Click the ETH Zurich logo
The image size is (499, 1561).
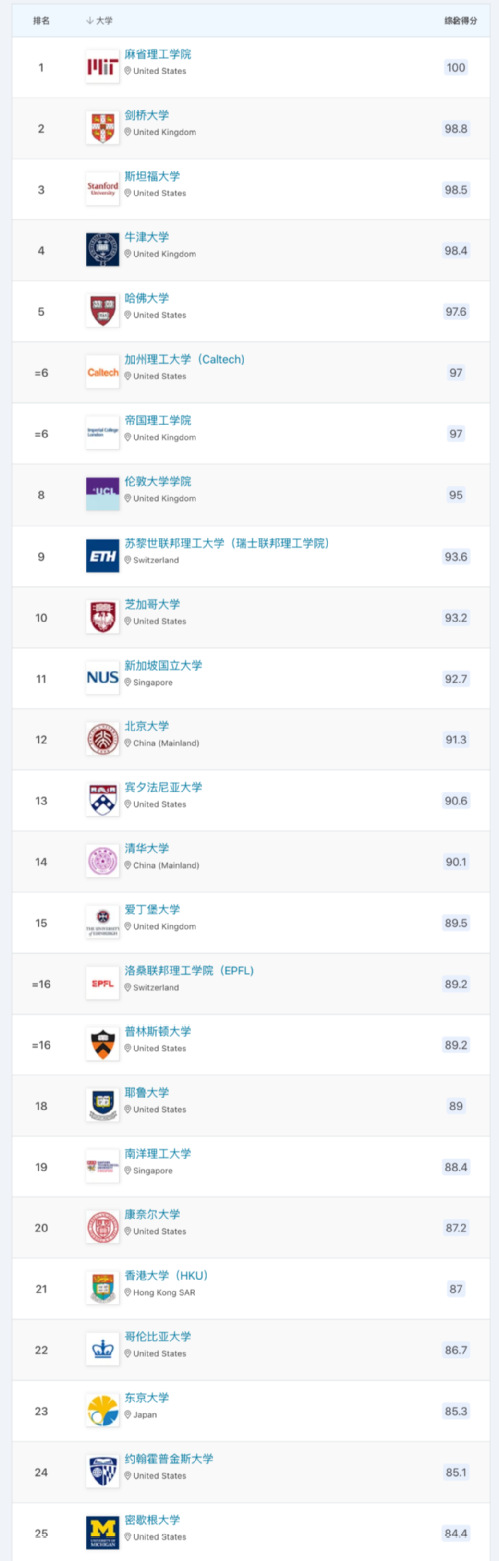pyautogui.click(x=103, y=556)
